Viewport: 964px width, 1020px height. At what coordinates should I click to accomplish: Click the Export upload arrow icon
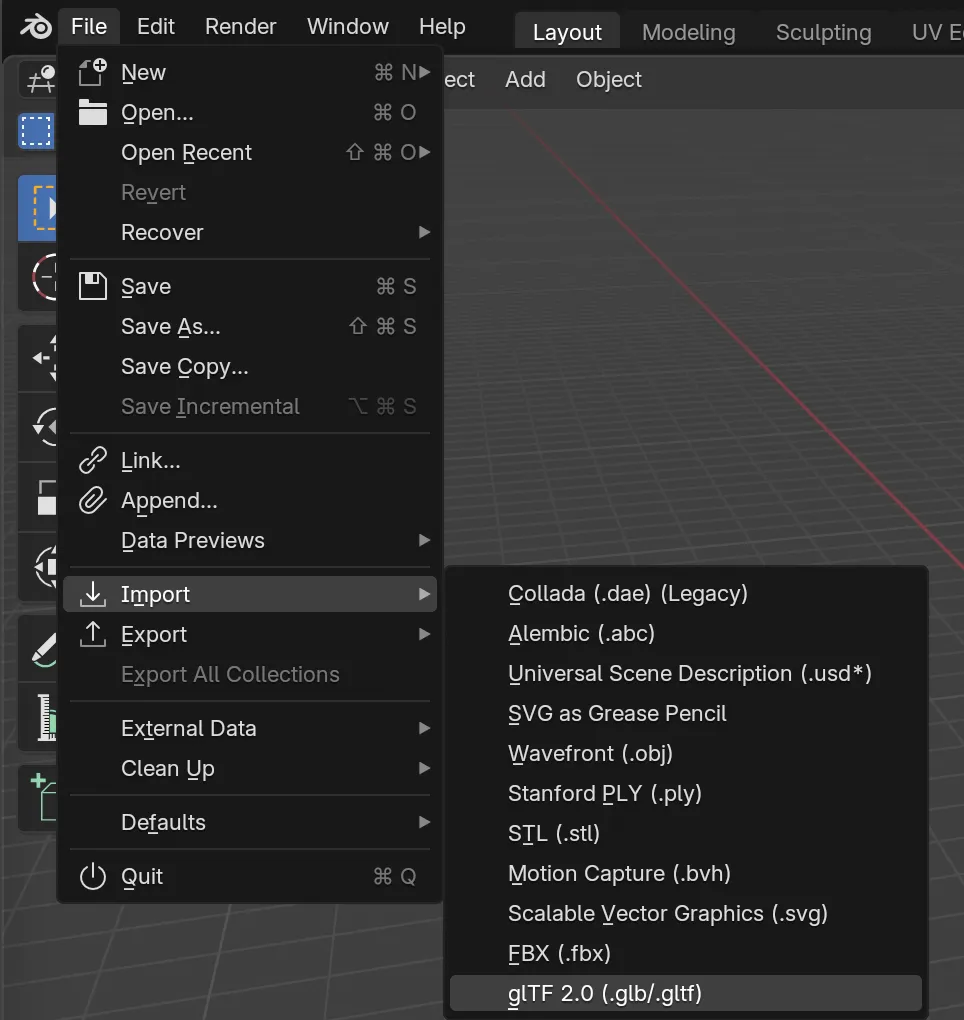tap(92, 634)
